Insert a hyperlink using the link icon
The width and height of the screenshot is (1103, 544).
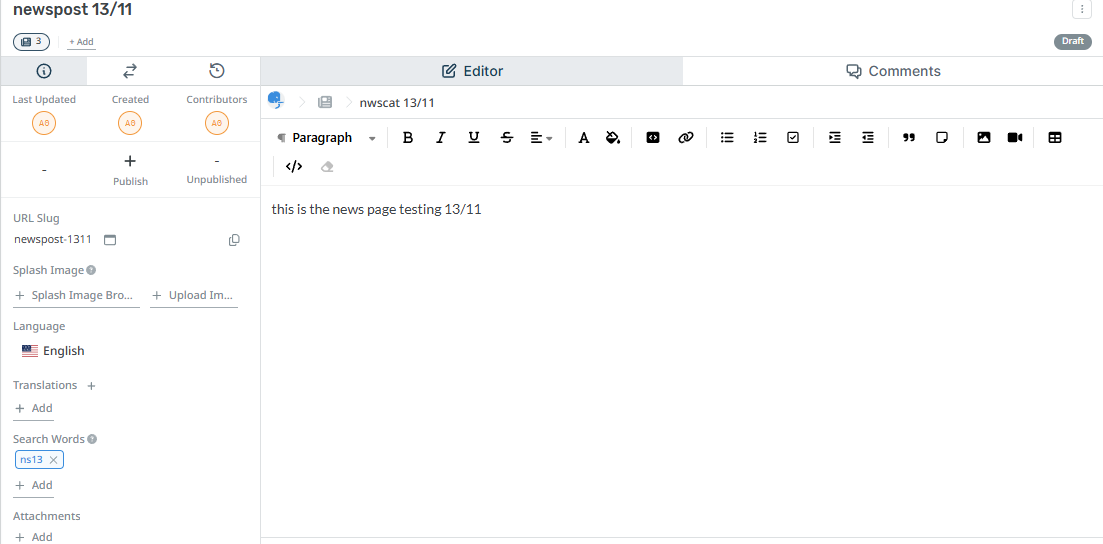coord(686,138)
